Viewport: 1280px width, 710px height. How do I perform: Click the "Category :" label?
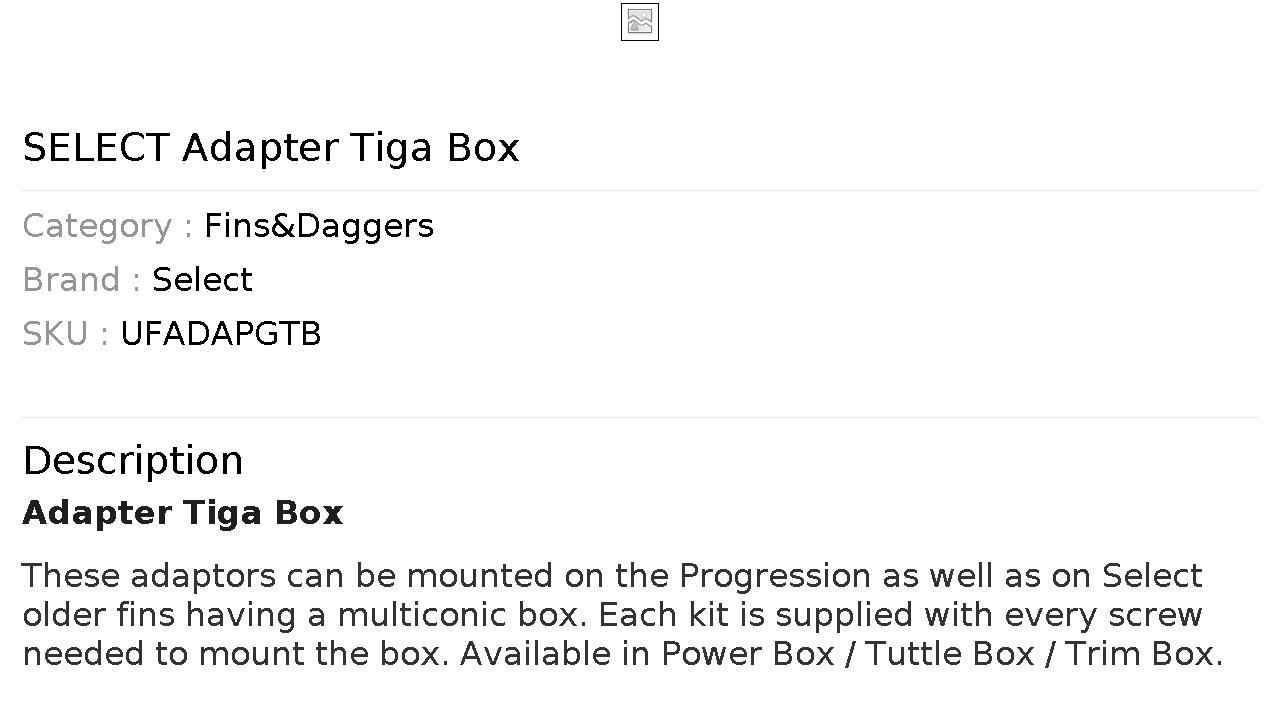107,226
